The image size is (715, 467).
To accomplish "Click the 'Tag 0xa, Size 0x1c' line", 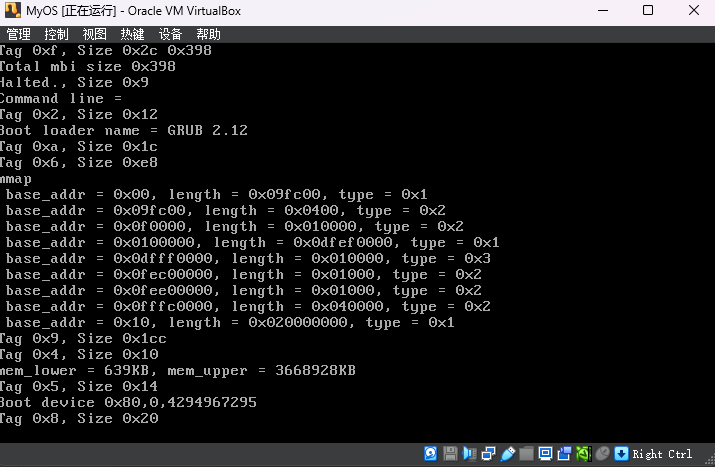I will [79, 147].
